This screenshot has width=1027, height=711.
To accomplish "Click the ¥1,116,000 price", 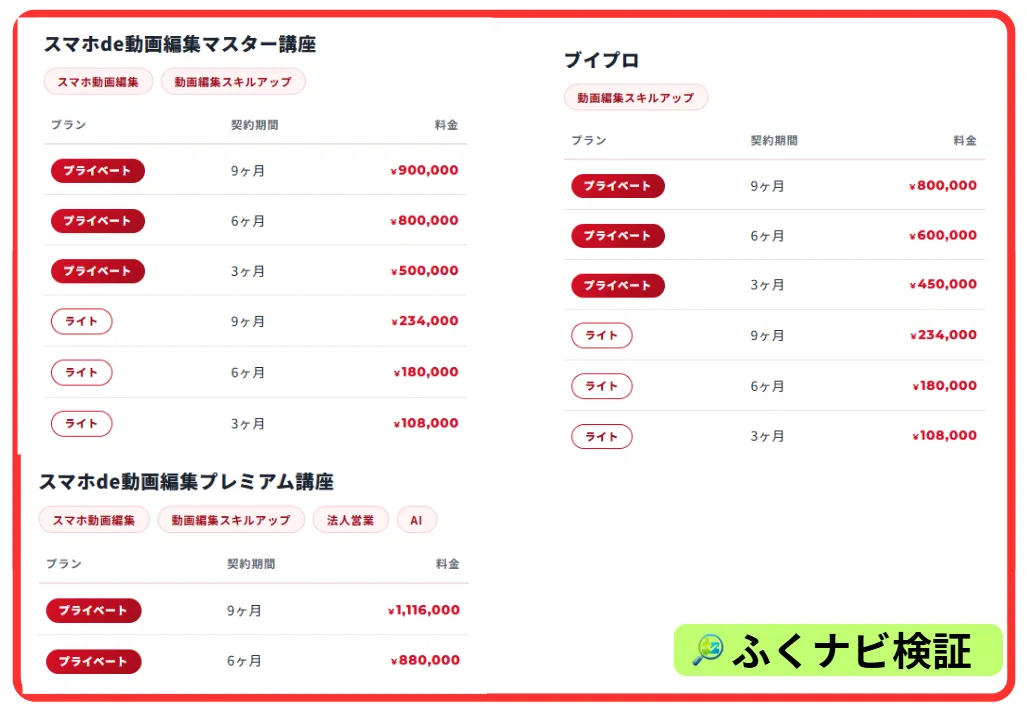I will click(424, 610).
